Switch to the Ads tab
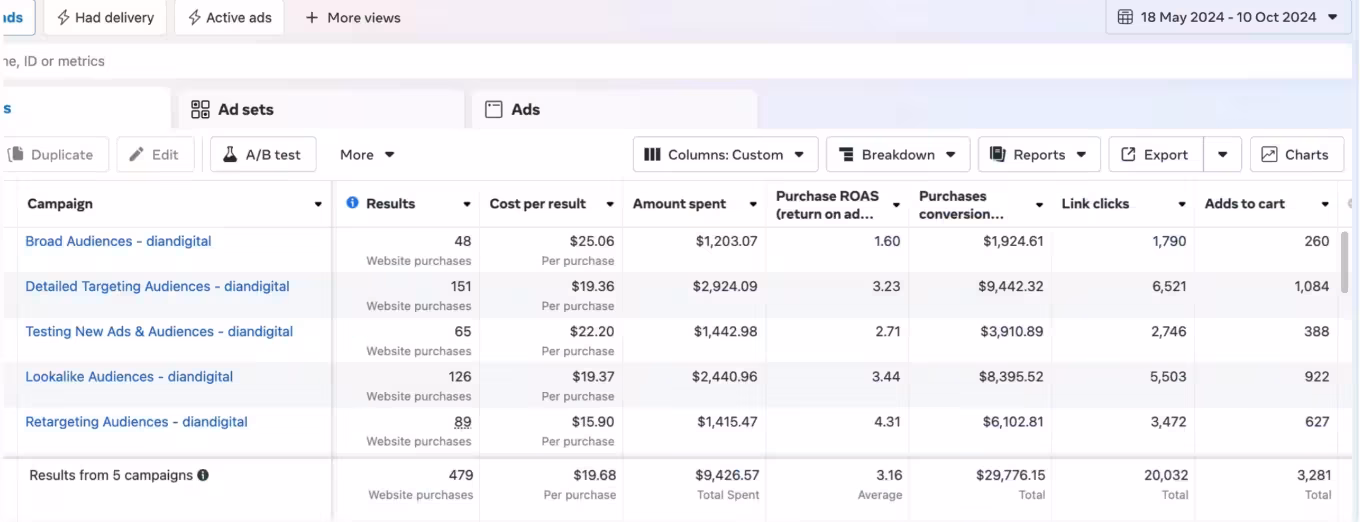 (614, 109)
